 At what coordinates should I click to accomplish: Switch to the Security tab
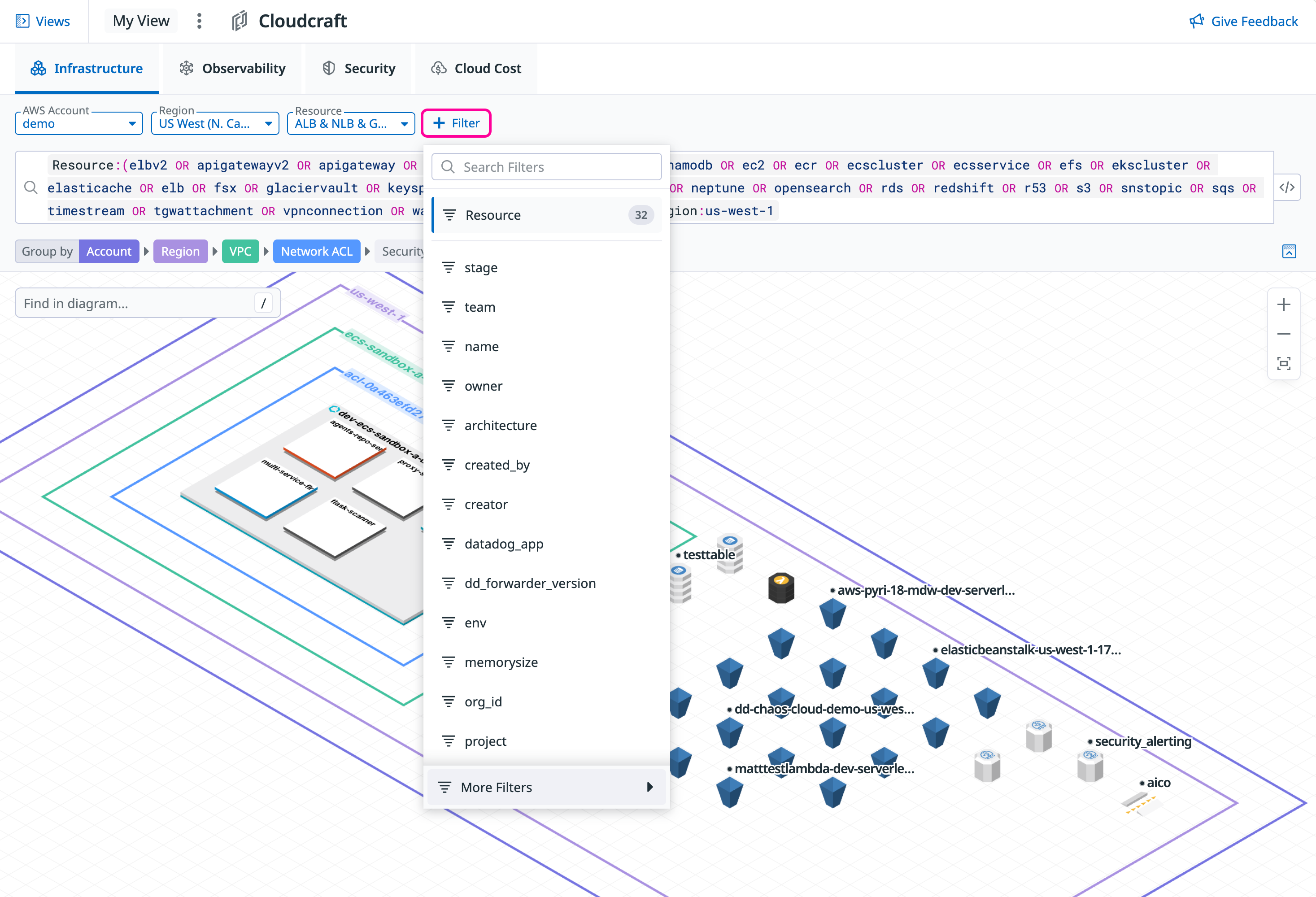358,68
